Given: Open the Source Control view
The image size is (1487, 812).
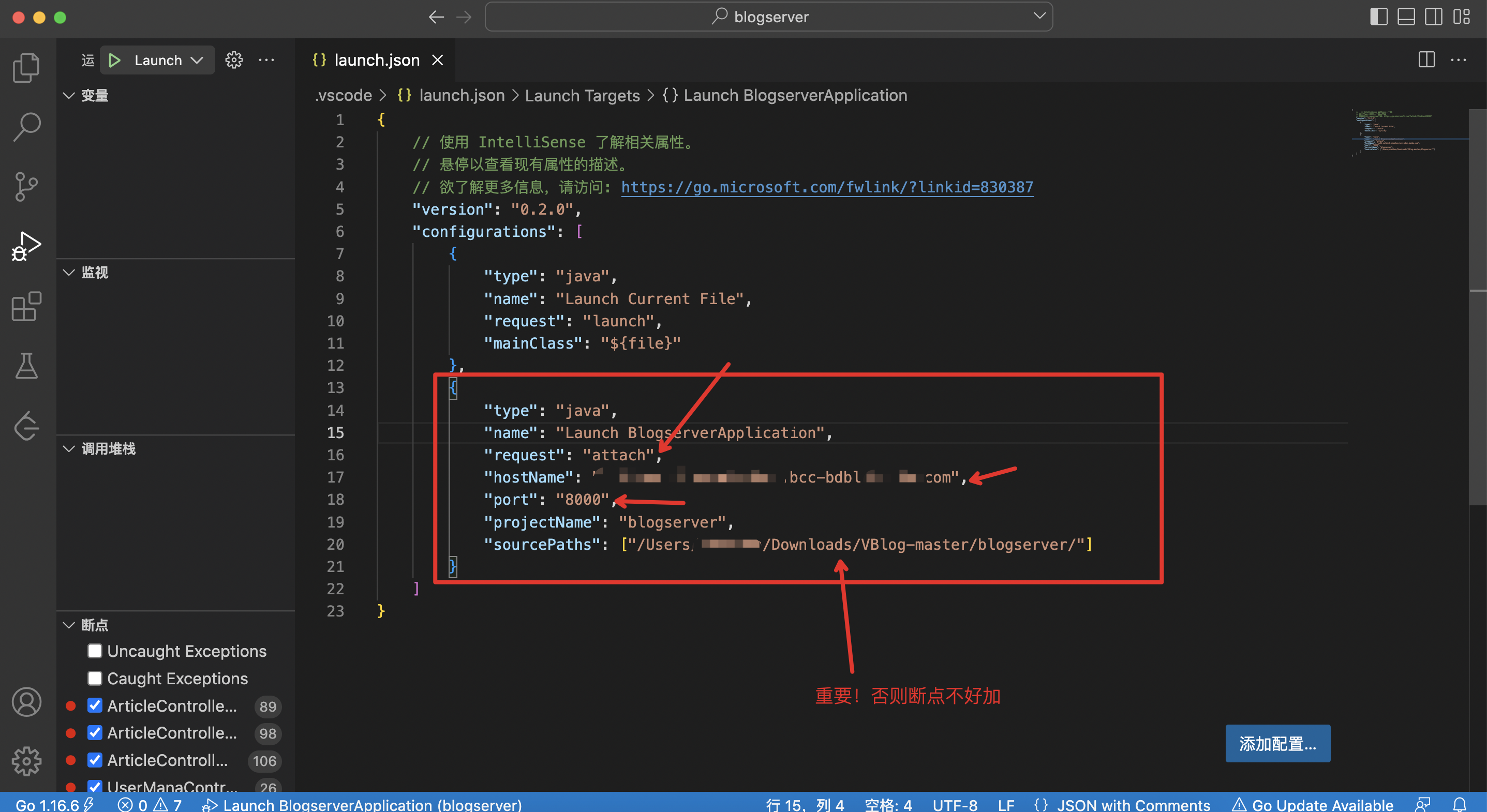Looking at the screenshot, I should tap(26, 186).
